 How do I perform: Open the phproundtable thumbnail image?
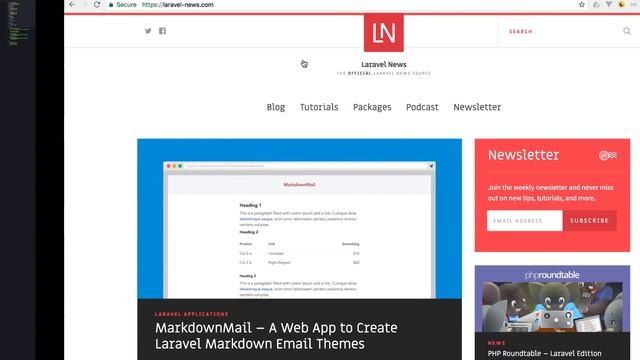(552, 299)
